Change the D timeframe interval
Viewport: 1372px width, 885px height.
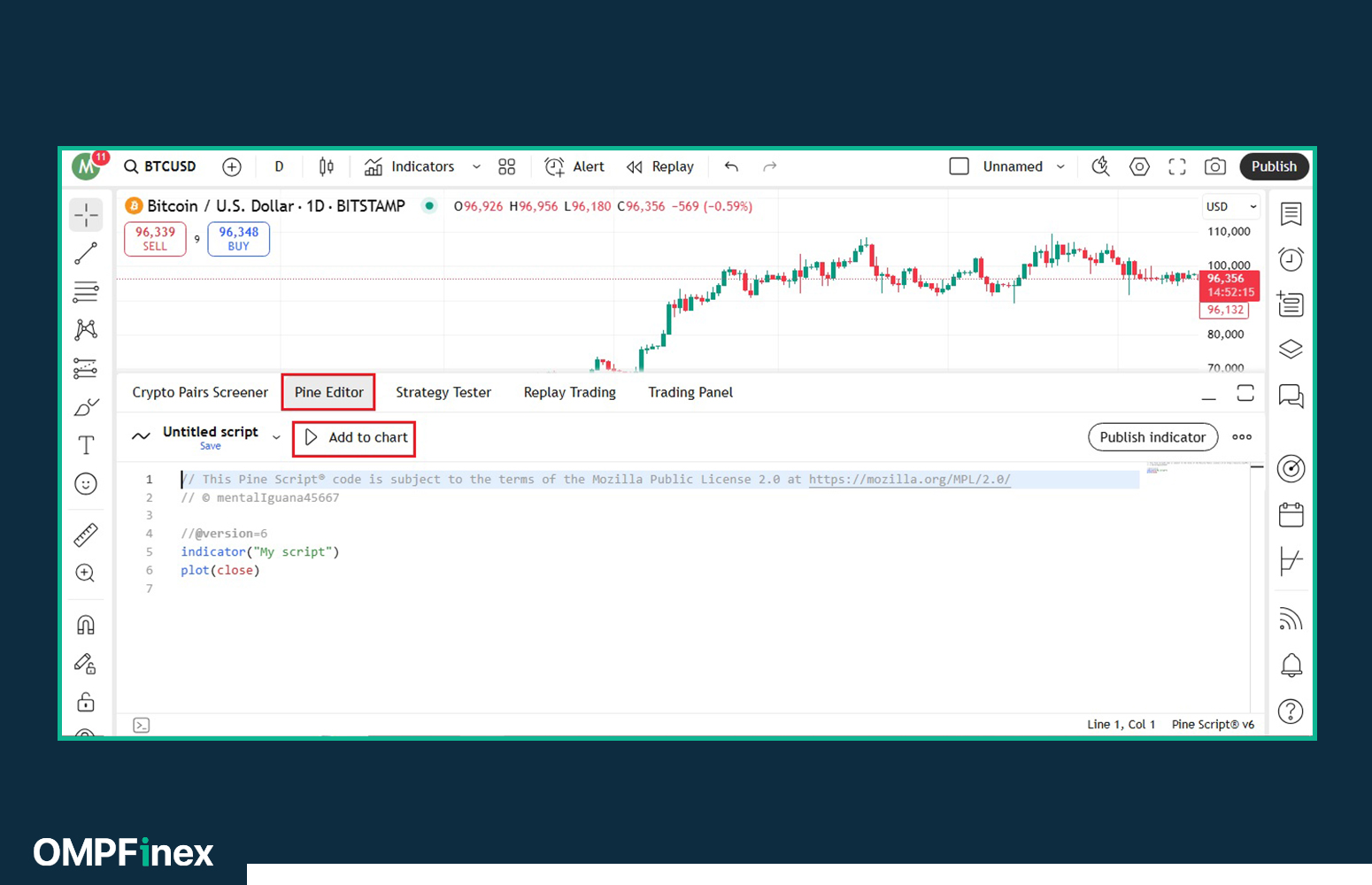279,166
